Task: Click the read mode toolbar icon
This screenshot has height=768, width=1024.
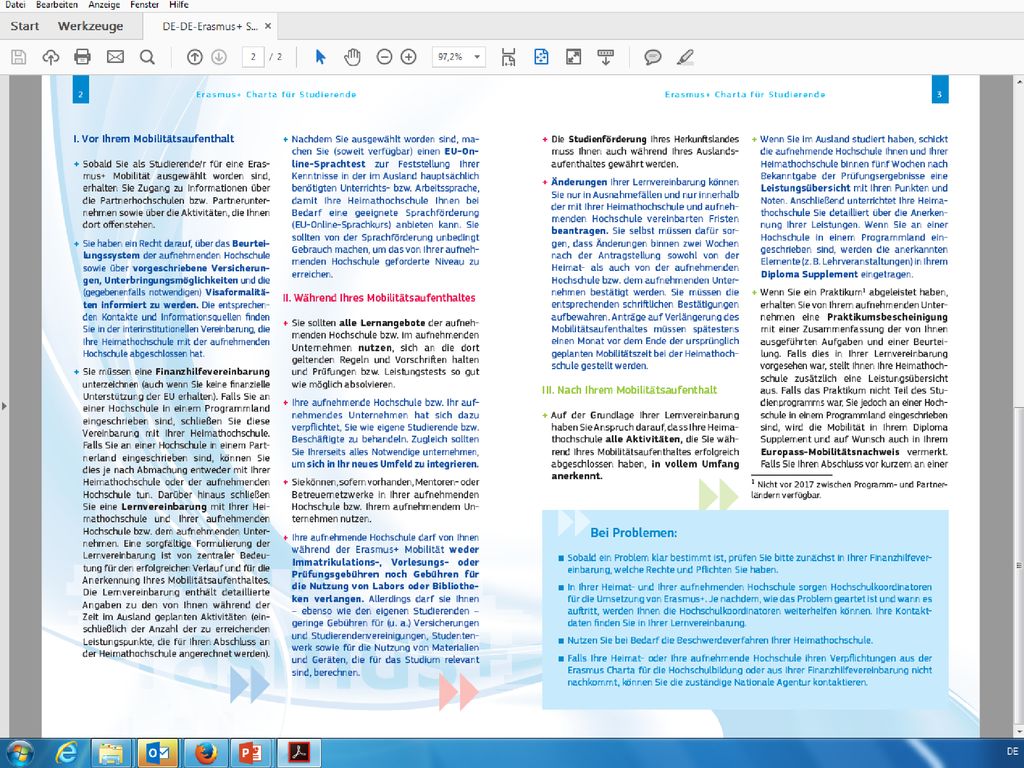Action: [x=605, y=57]
